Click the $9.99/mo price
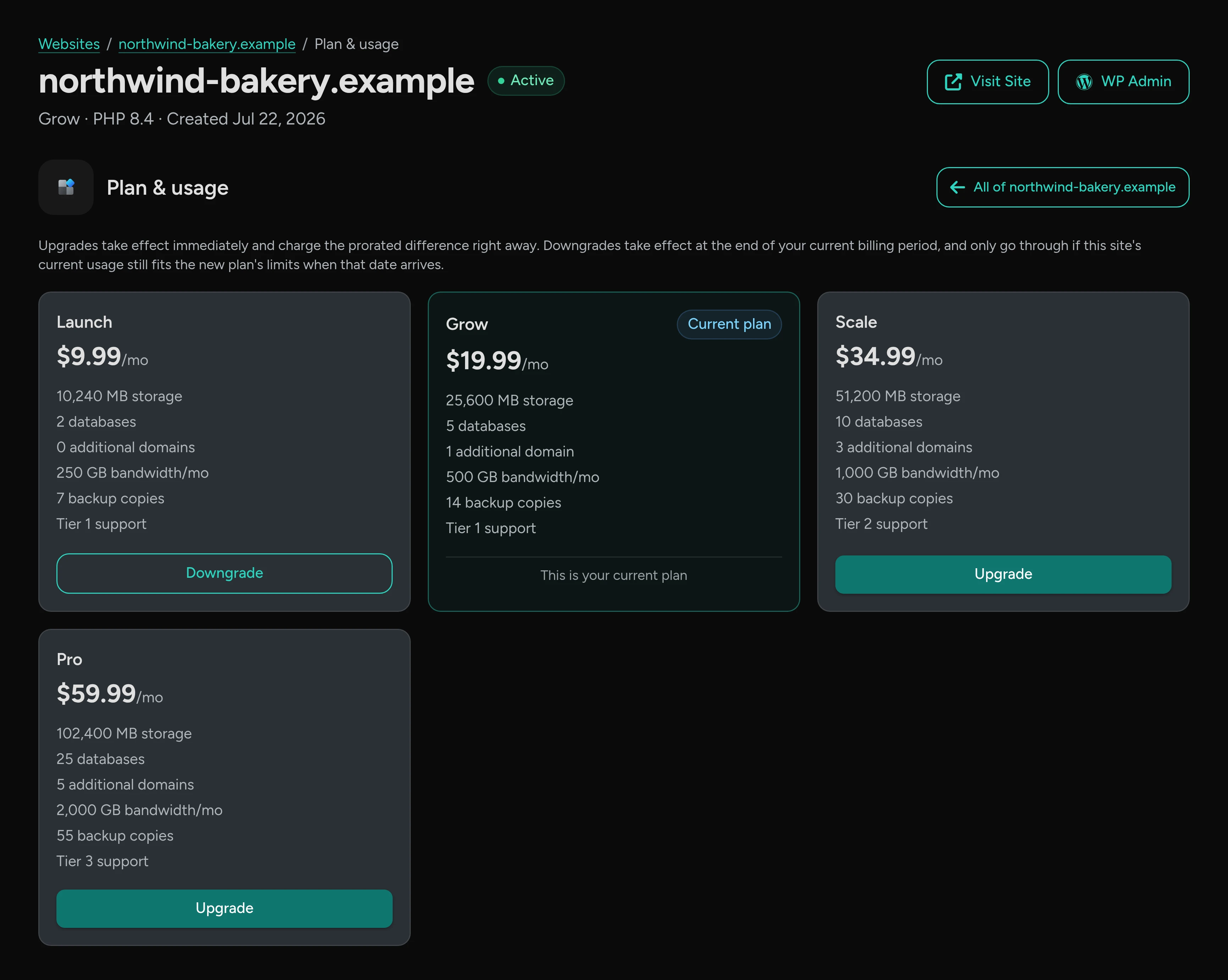Screen dimensions: 1228x980 coord(102,356)
